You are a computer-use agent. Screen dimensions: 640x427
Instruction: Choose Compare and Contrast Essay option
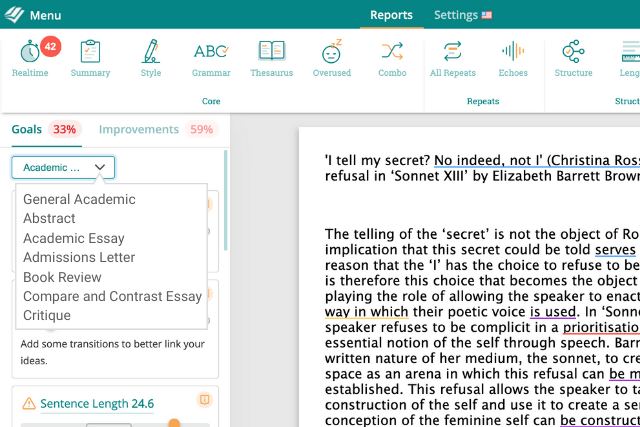(112, 296)
